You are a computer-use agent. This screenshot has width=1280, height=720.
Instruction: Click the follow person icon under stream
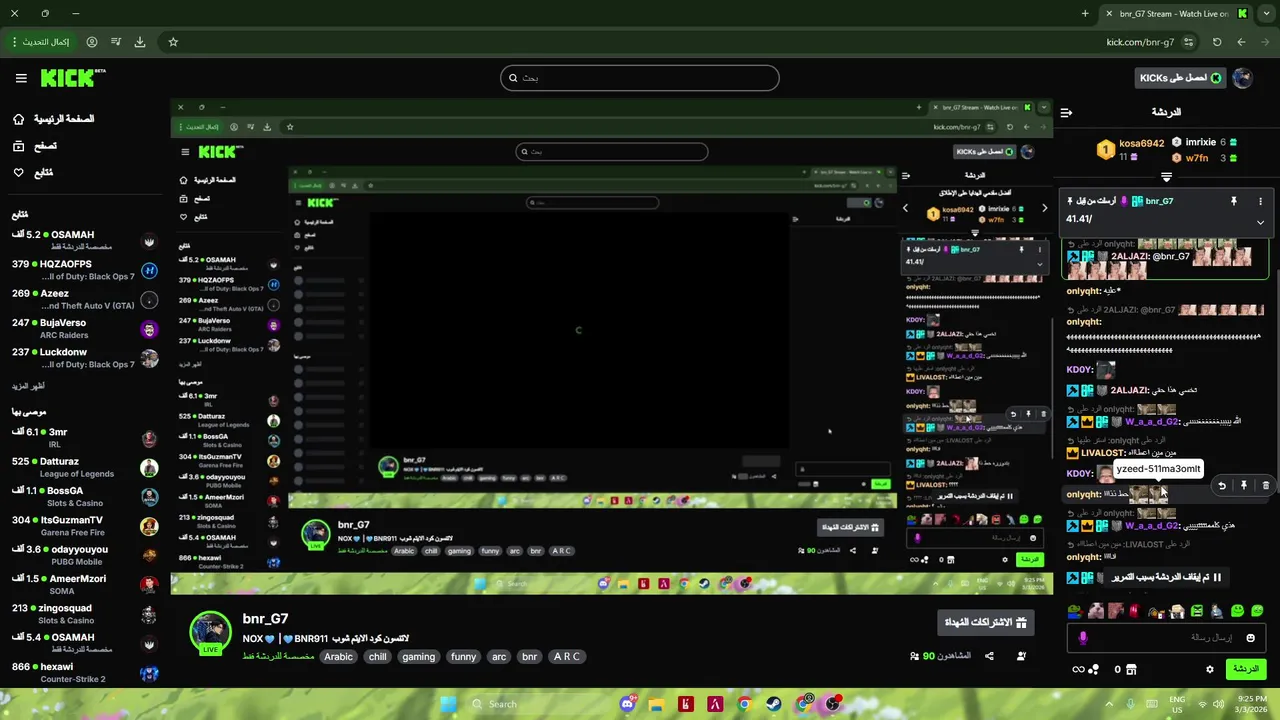pyautogui.click(x=1021, y=656)
